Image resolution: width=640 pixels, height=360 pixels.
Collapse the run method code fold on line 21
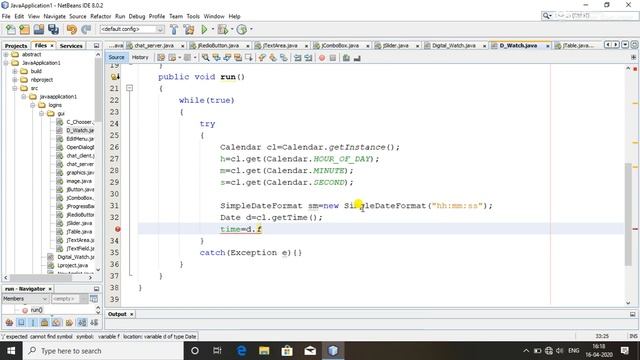(129, 88)
